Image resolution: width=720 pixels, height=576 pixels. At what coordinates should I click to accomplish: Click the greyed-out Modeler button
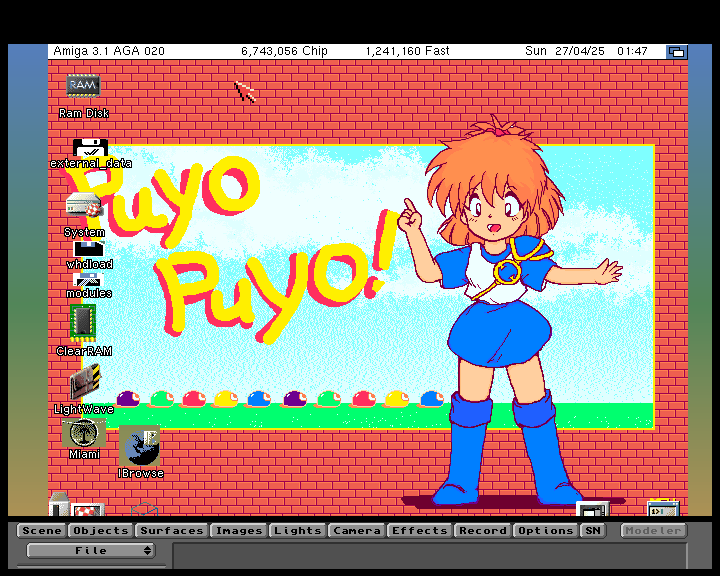click(653, 531)
